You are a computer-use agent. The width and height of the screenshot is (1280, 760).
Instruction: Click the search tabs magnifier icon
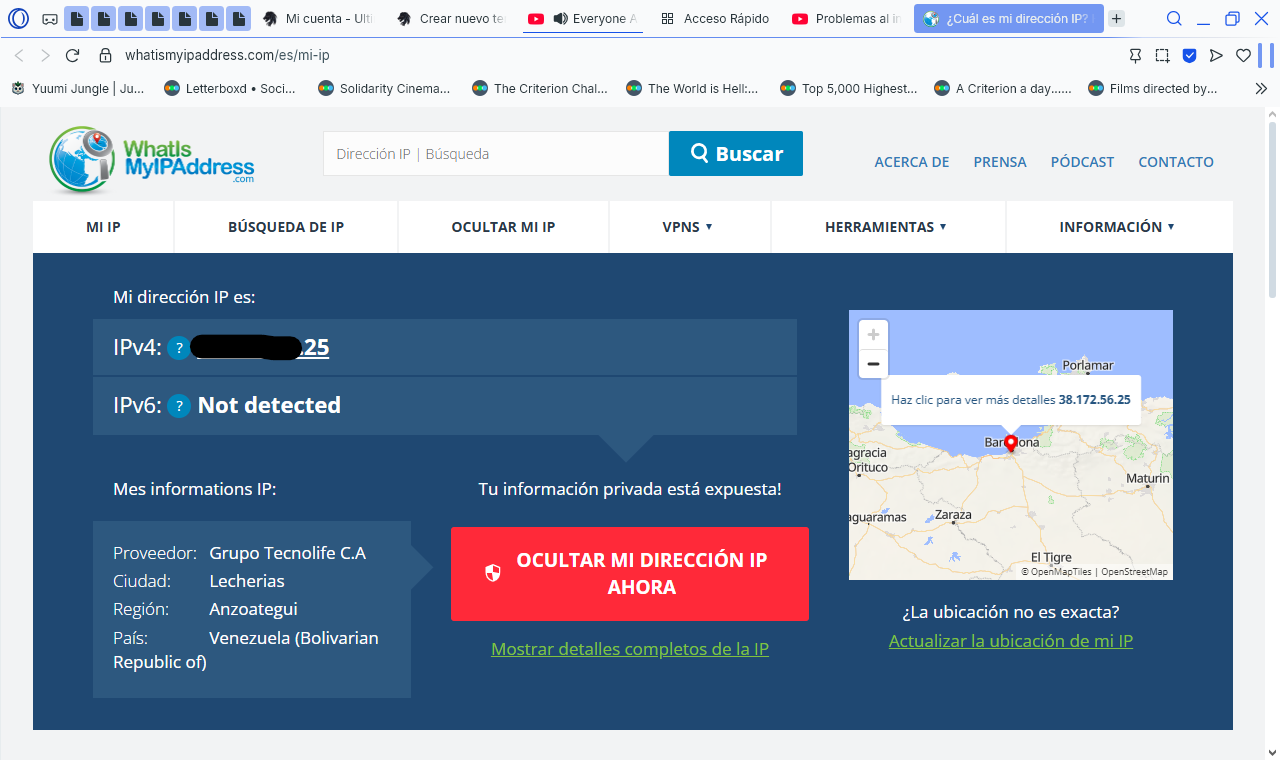click(1174, 18)
